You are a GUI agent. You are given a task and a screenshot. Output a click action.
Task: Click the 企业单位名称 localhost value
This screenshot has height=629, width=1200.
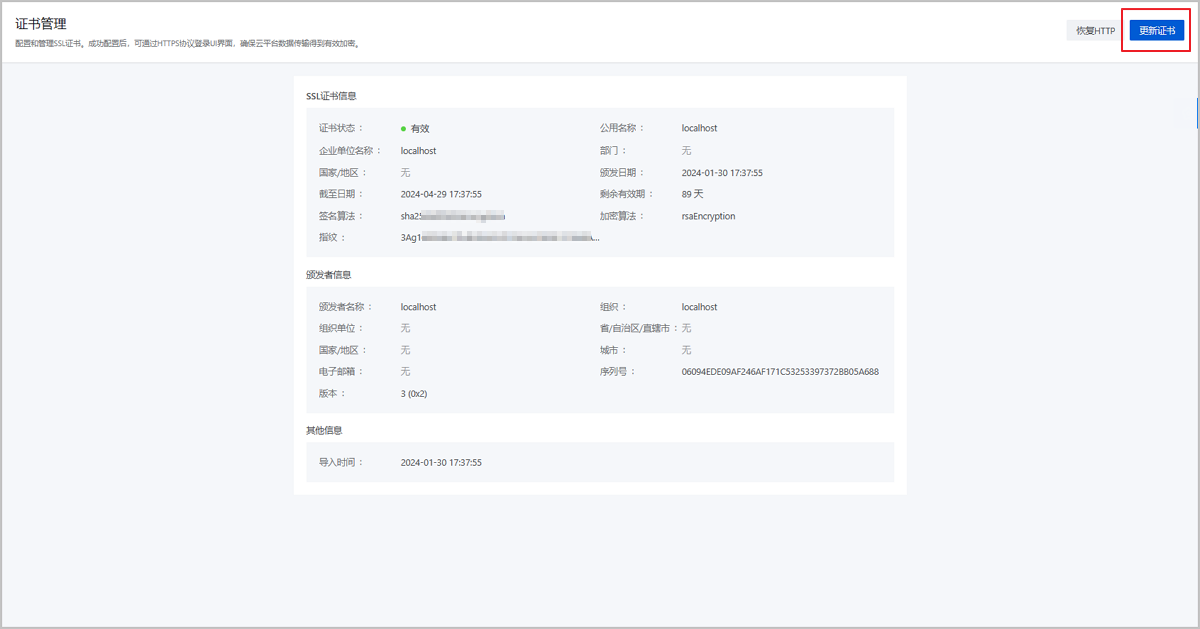coord(418,150)
